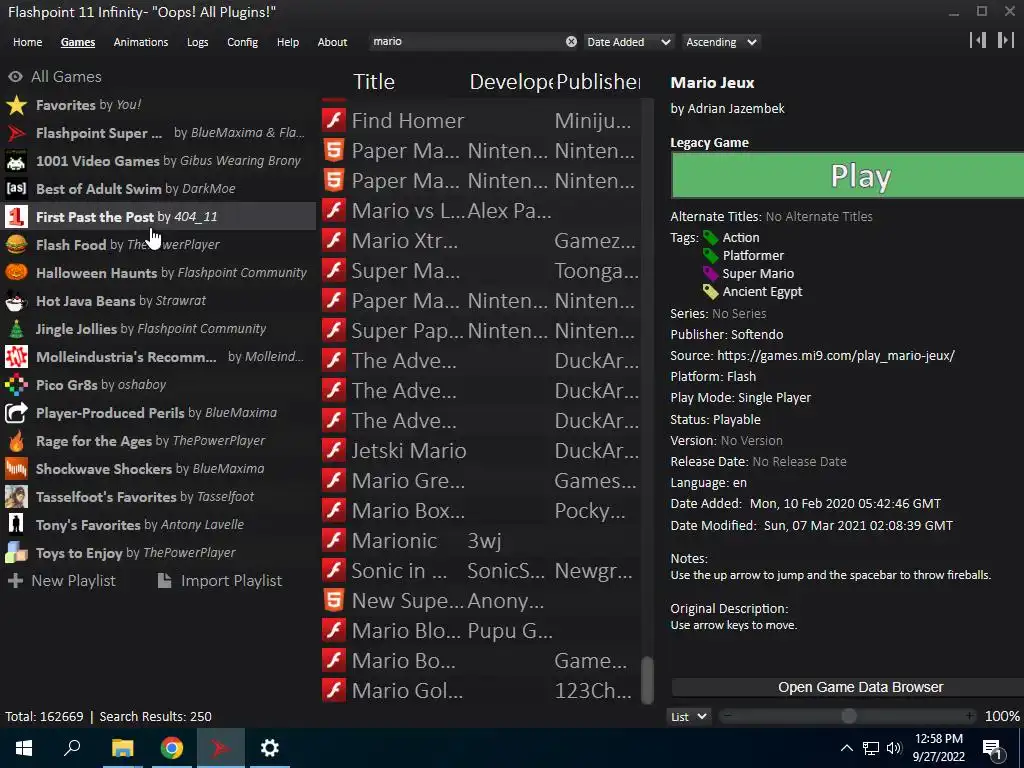Show All Games via the eye icon
1024x768 pixels.
coord(15,77)
